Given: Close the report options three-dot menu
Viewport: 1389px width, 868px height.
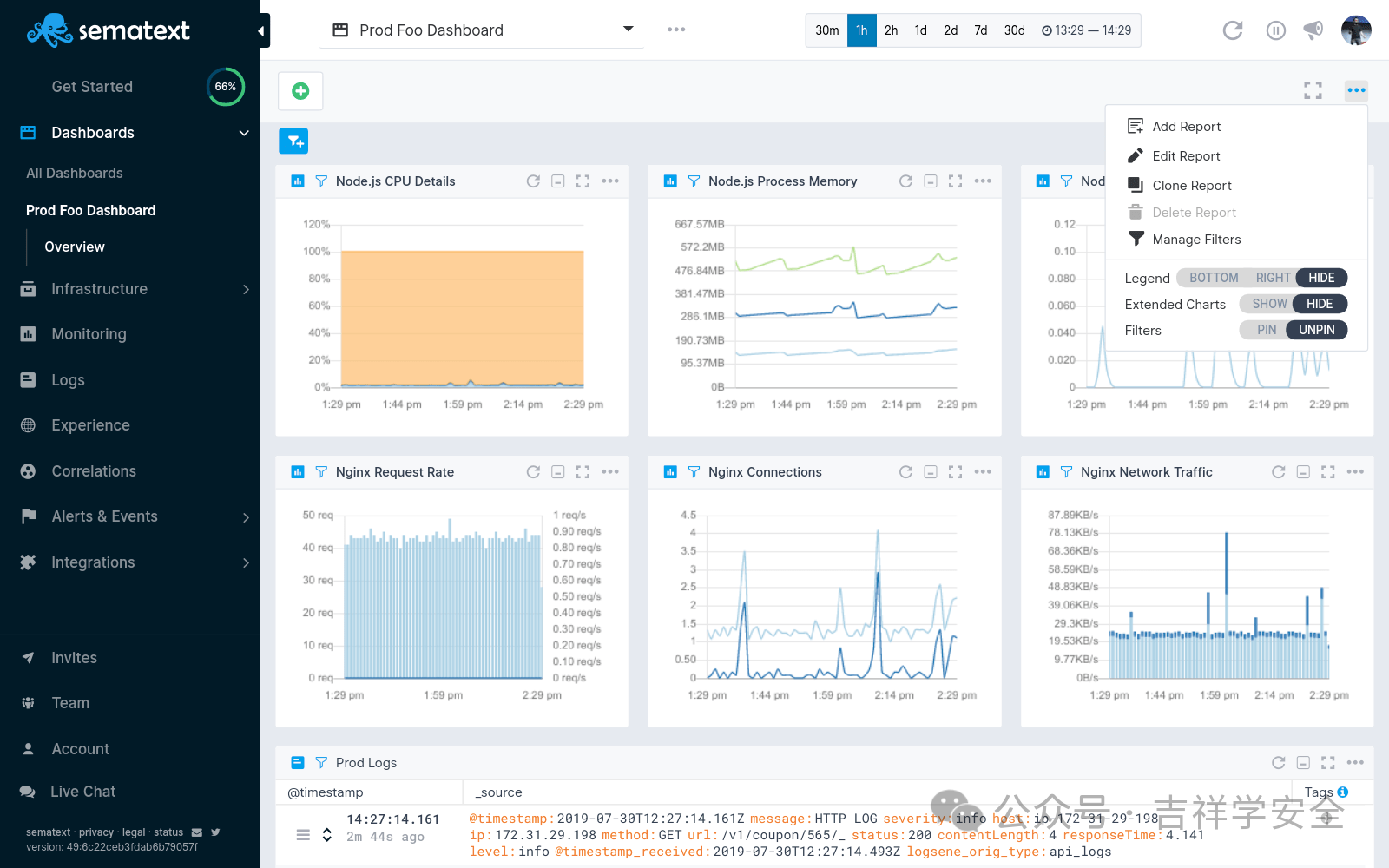Looking at the screenshot, I should point(1357,90).
